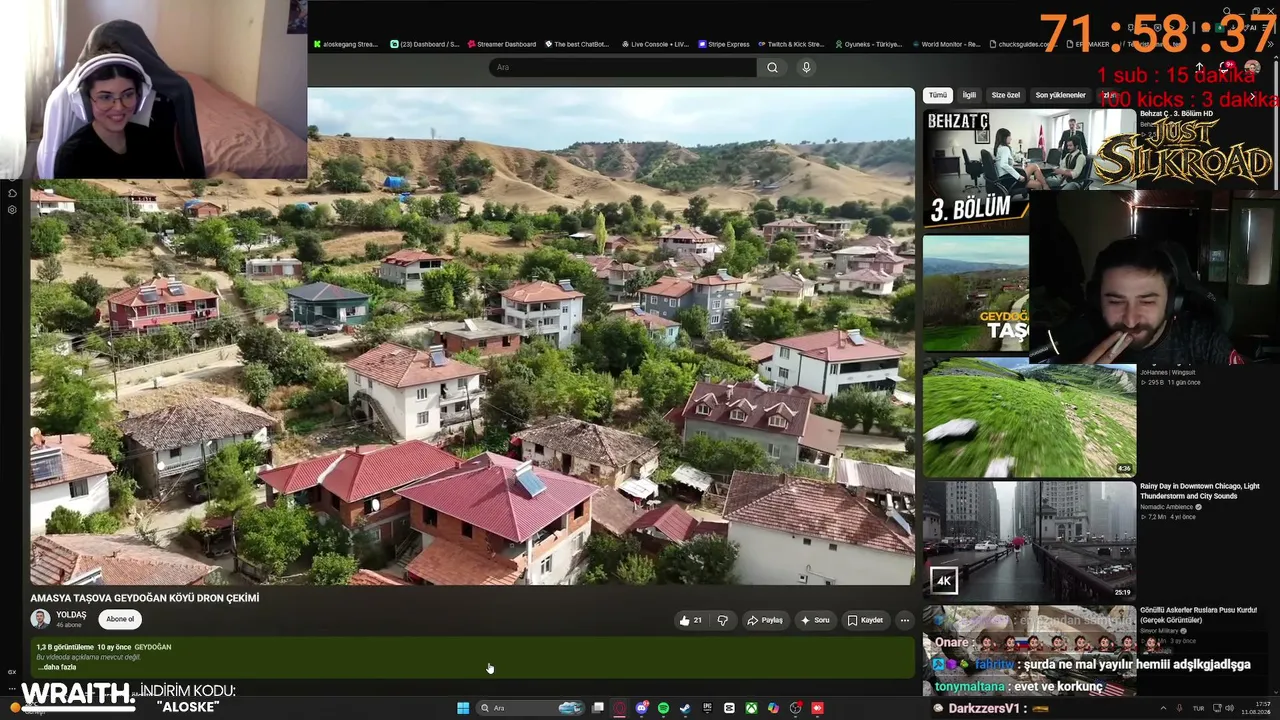
Task: Change keyboard language TUR indicator
Action: click(x=1198, y=708)
